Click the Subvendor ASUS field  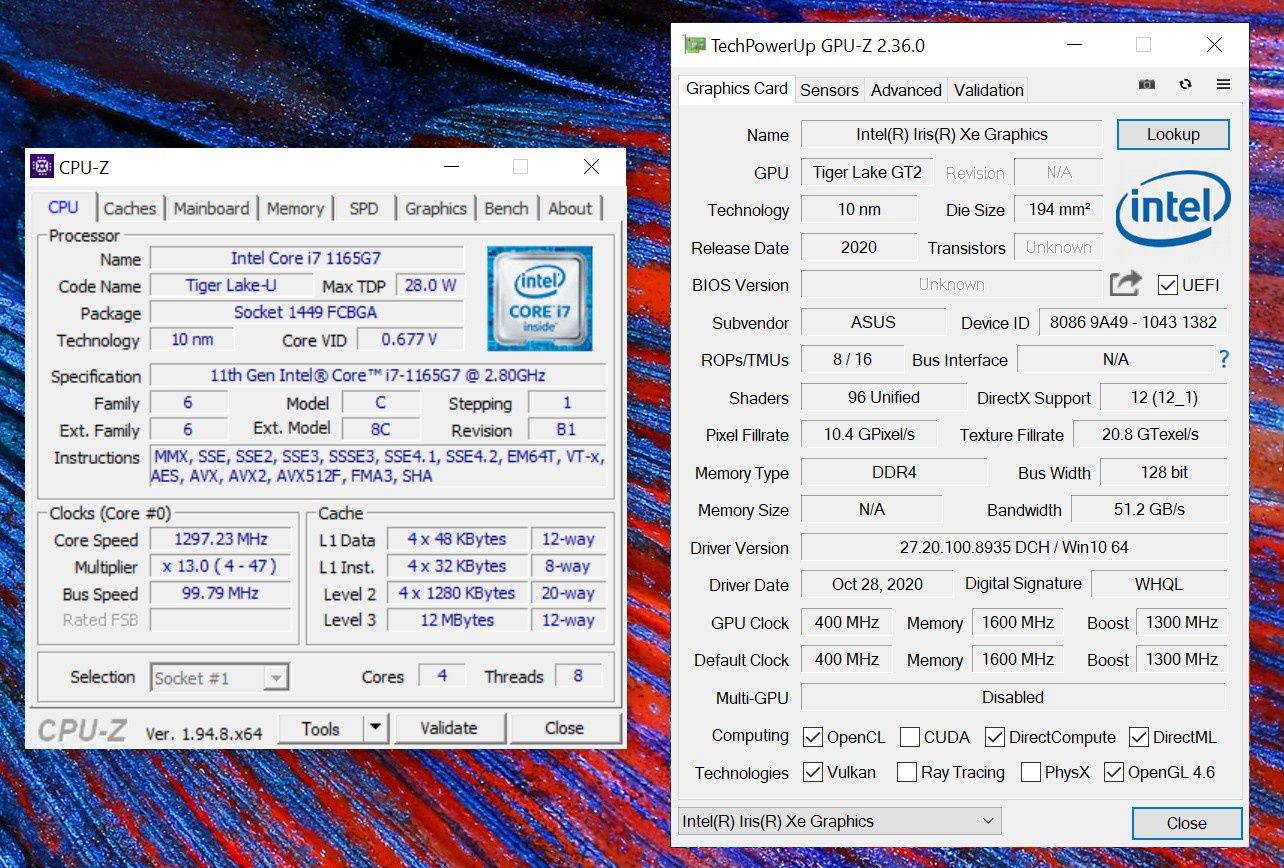click(873, 322)
